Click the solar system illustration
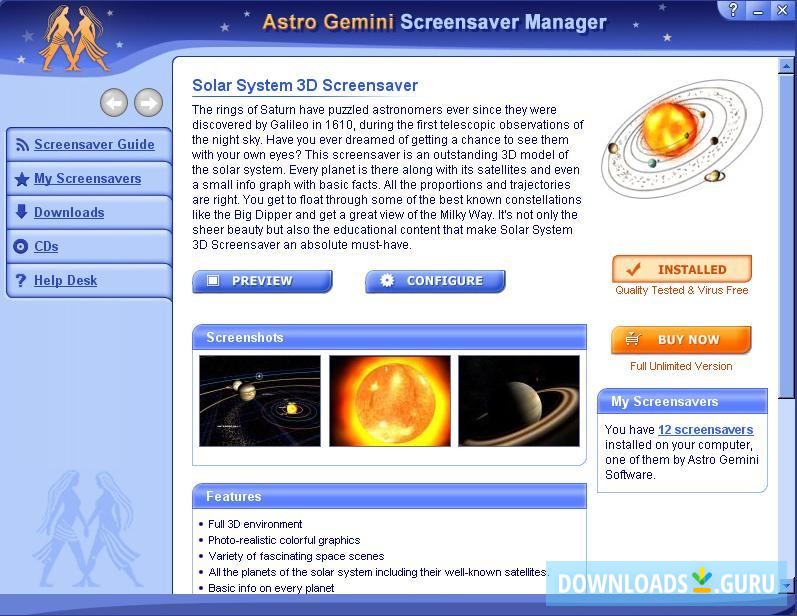 pyautogui.click(x=681, y=139)
